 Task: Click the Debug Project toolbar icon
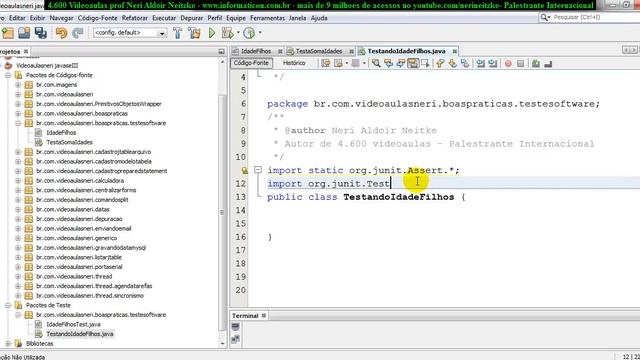coord(227,33)
